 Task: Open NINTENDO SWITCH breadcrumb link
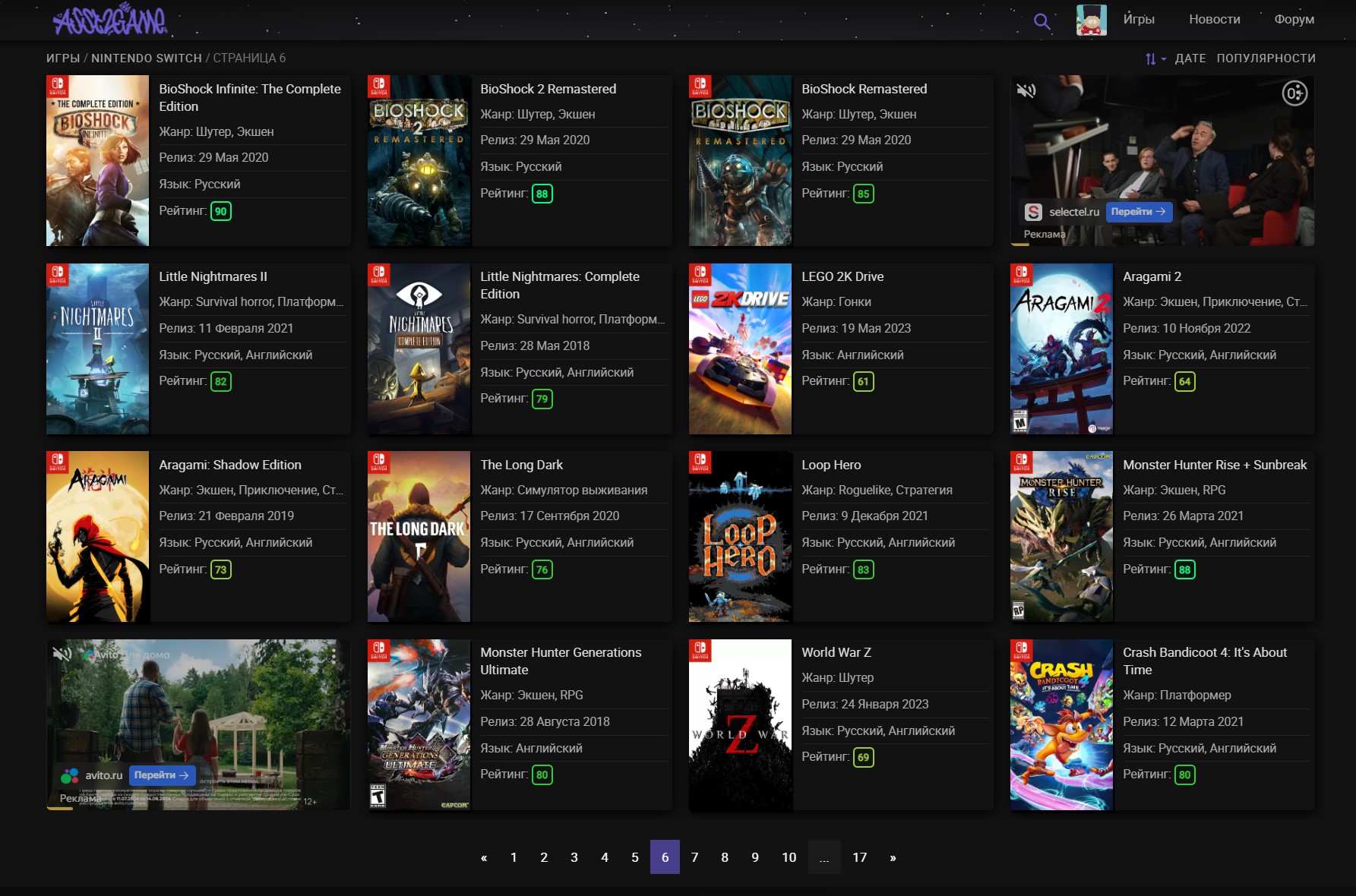(x=147, y=58)
